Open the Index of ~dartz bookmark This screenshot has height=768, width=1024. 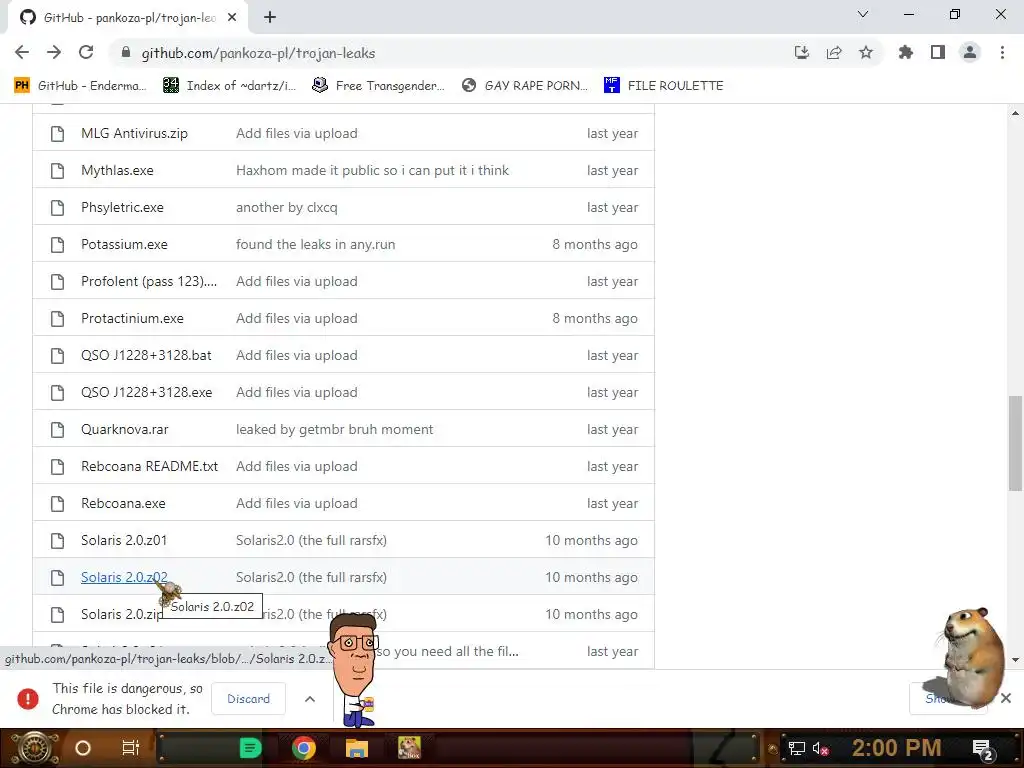[229, 86]
